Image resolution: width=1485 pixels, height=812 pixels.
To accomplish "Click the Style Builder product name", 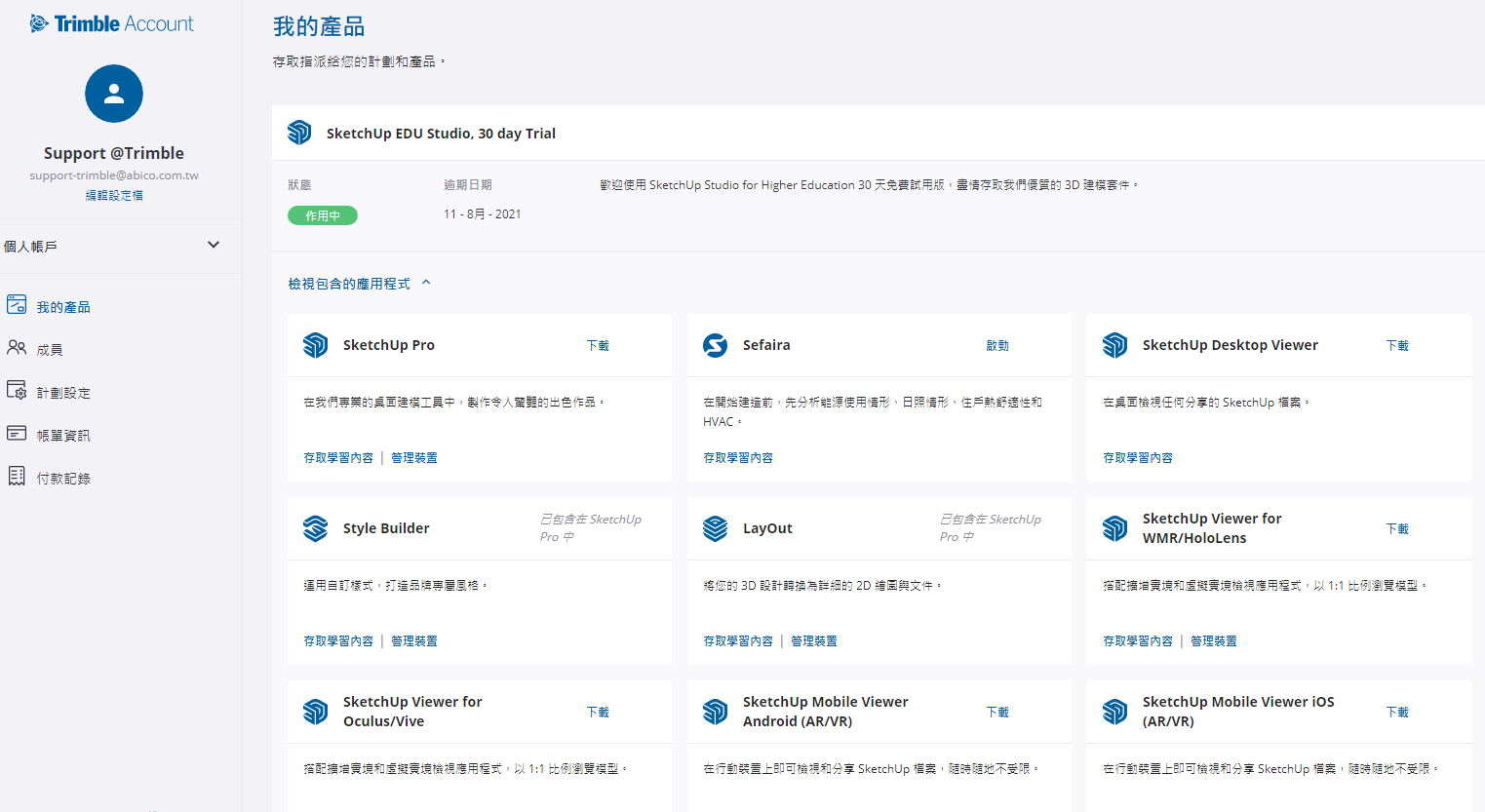I will coord(386,528).
